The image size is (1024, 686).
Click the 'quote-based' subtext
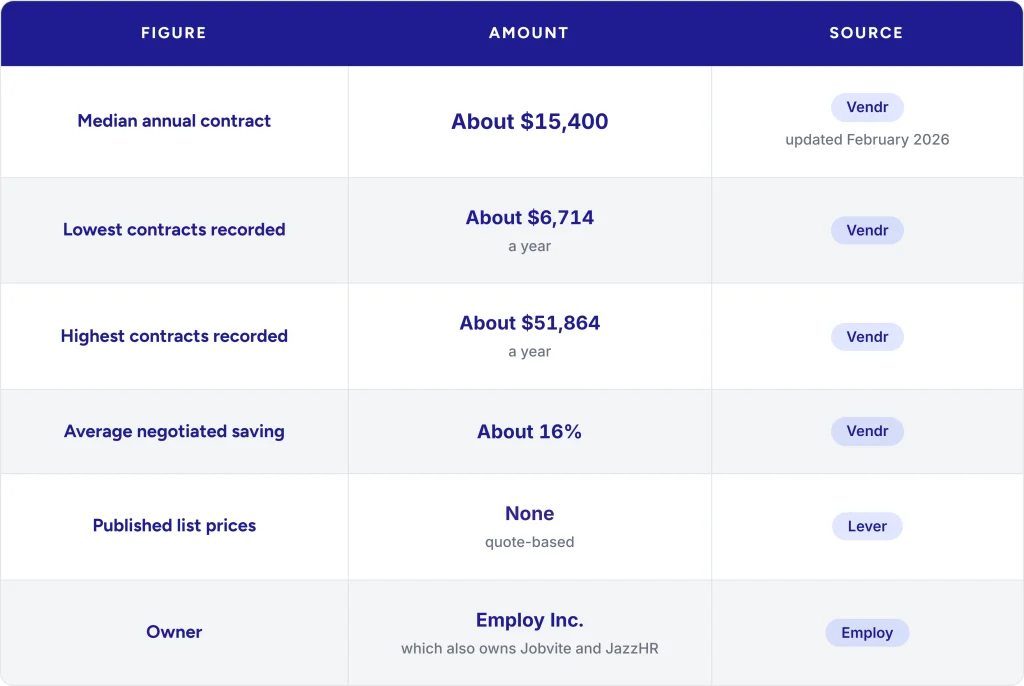click(x=530, y=542)
